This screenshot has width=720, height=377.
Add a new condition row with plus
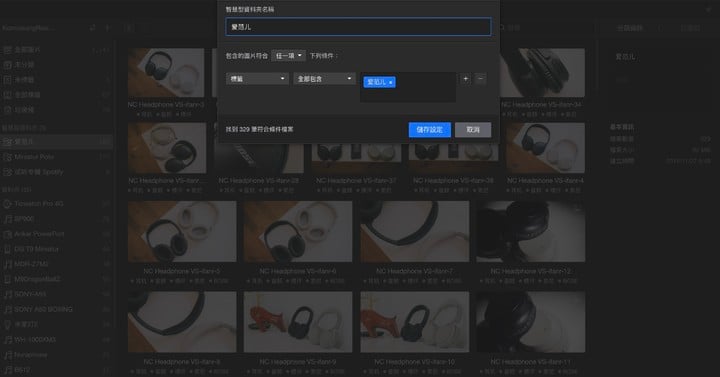[465, 79]
